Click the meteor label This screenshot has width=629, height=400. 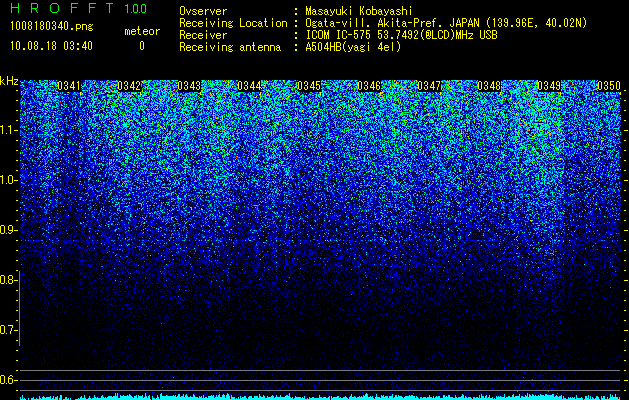142,31
